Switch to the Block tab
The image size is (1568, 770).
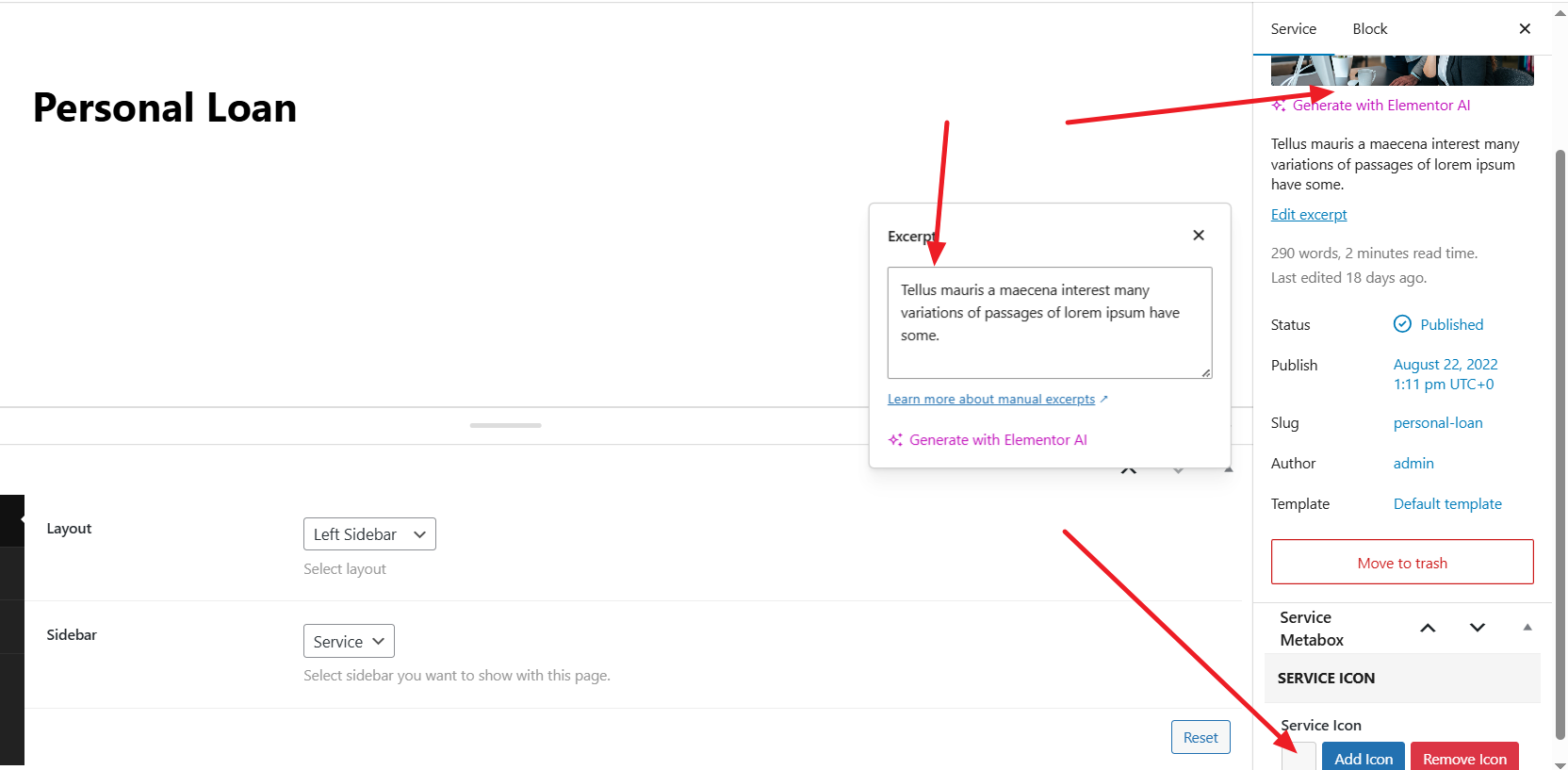[x=1369, y=29]
